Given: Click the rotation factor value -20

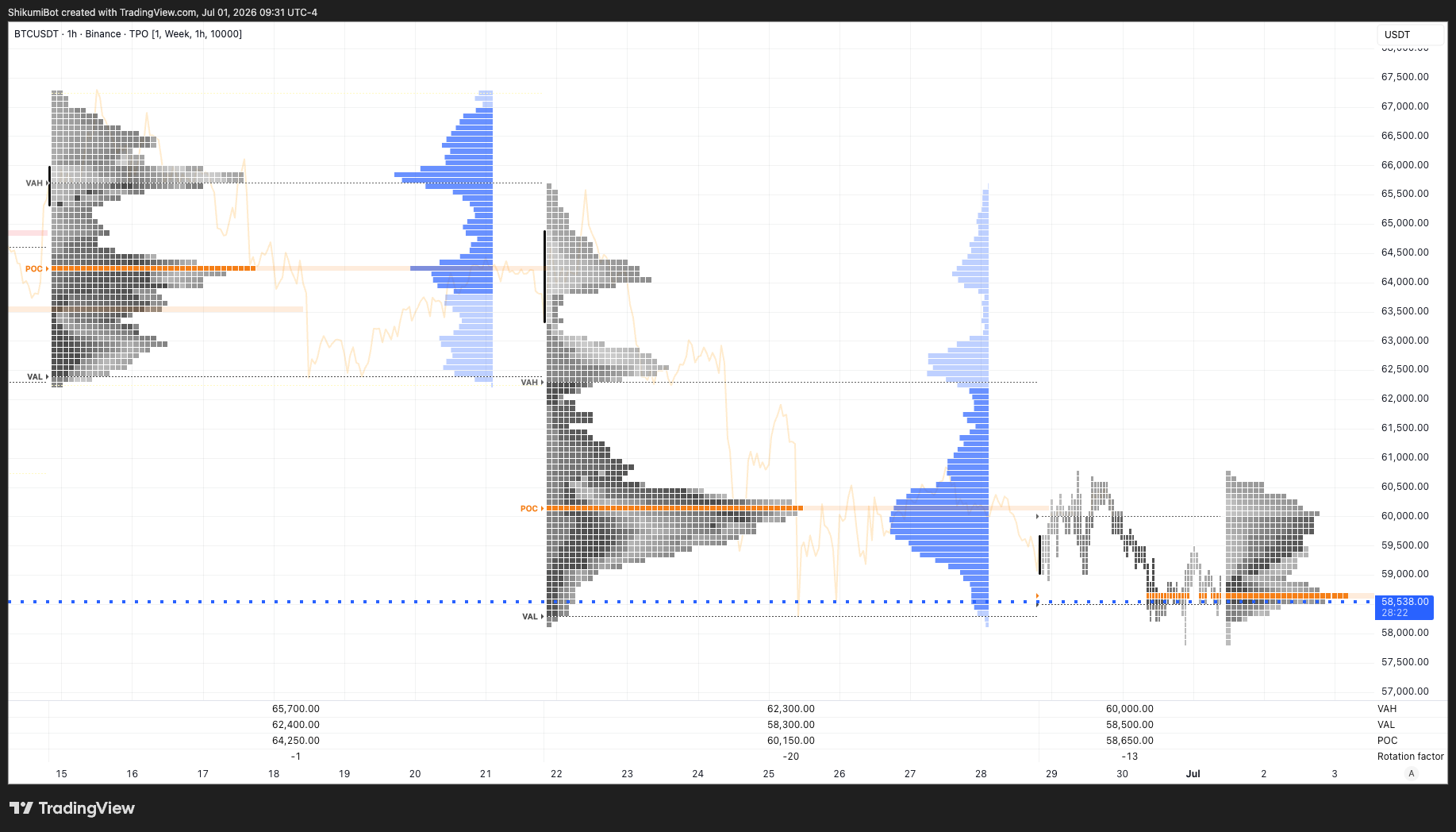Looking at the screenshot, I should 791,757.
